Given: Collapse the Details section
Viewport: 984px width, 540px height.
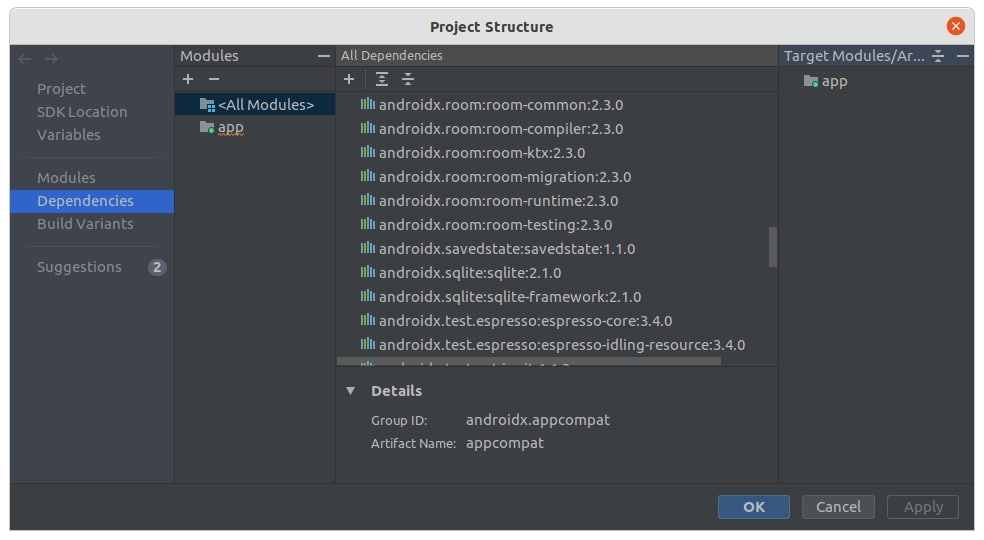Looking at the screenshot, I should point(350,391).
